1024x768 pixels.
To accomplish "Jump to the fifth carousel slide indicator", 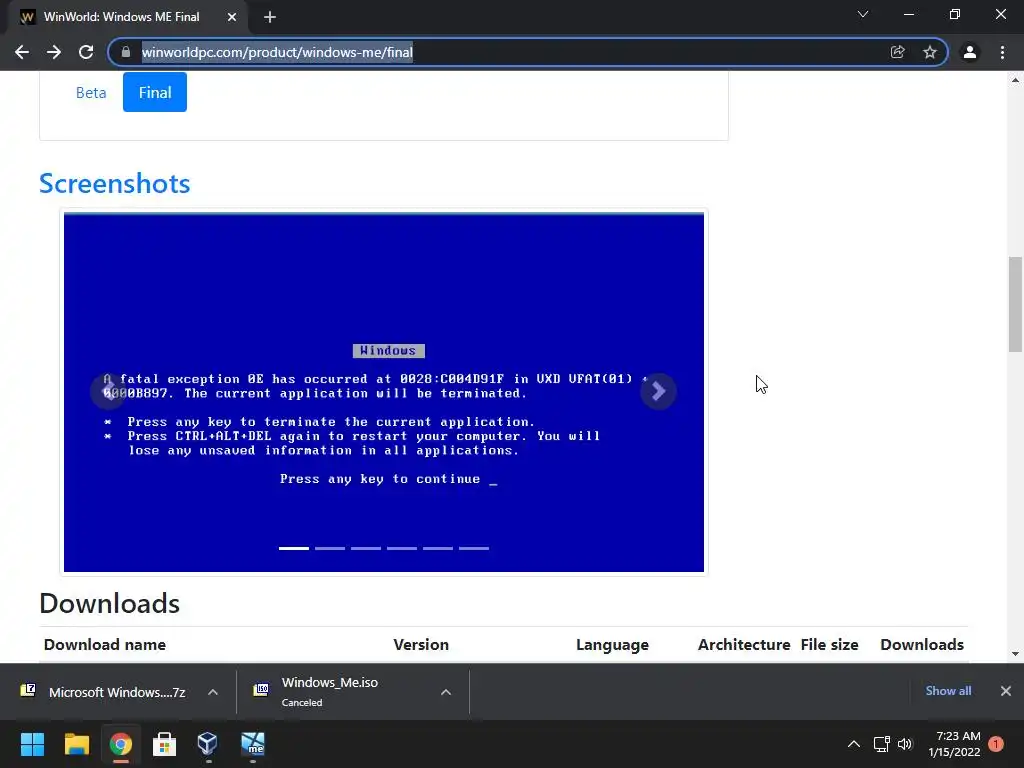I will (438, 549).
